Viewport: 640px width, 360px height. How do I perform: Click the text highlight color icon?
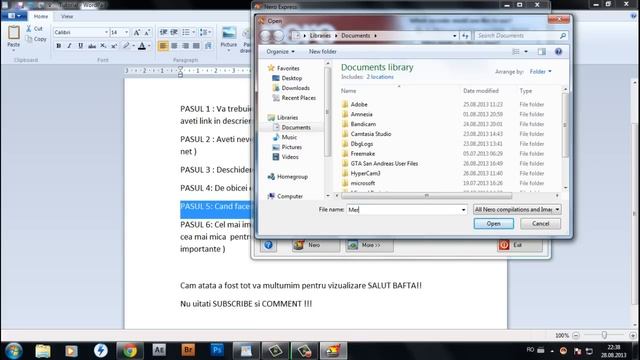point(126,46)
